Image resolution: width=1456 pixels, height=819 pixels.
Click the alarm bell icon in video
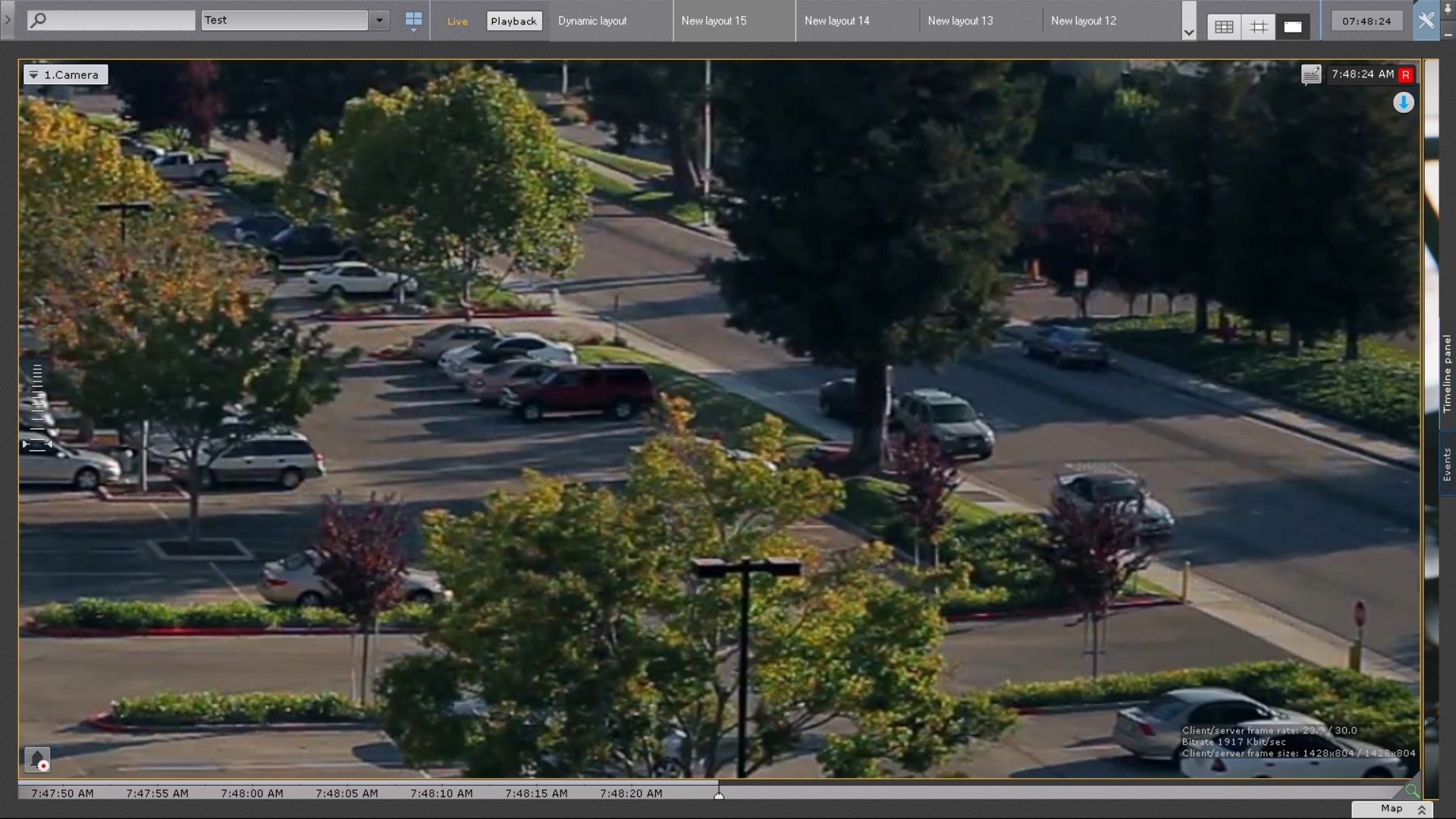coord(37,758)
